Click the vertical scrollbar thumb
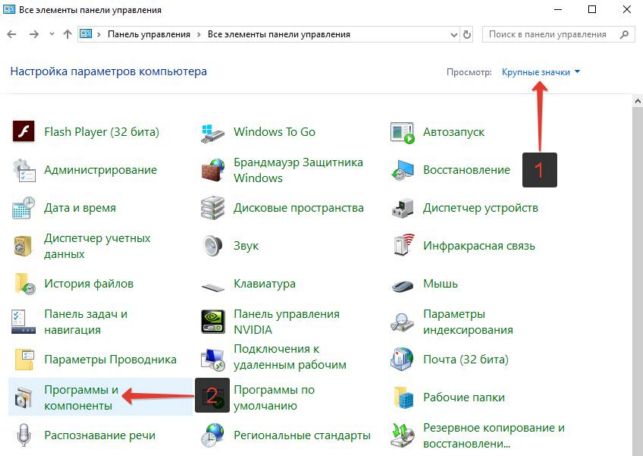Image resolution: width=643 pixels, height=456 pixels. click(638, 281)
